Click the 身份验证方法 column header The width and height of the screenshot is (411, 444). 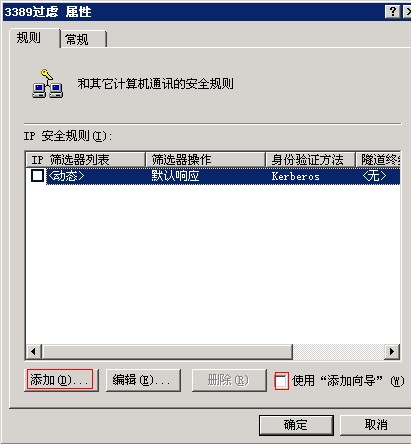[x=310, y=160]
